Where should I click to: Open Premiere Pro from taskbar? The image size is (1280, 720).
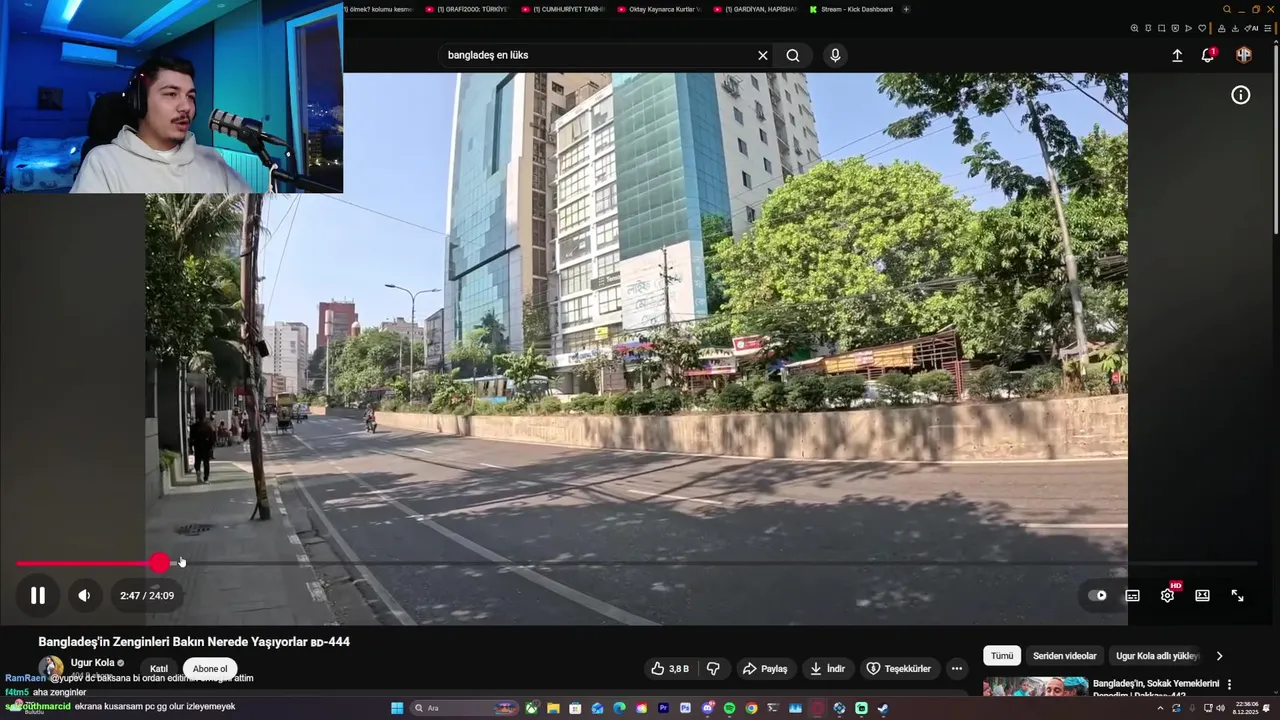(663, 708)
